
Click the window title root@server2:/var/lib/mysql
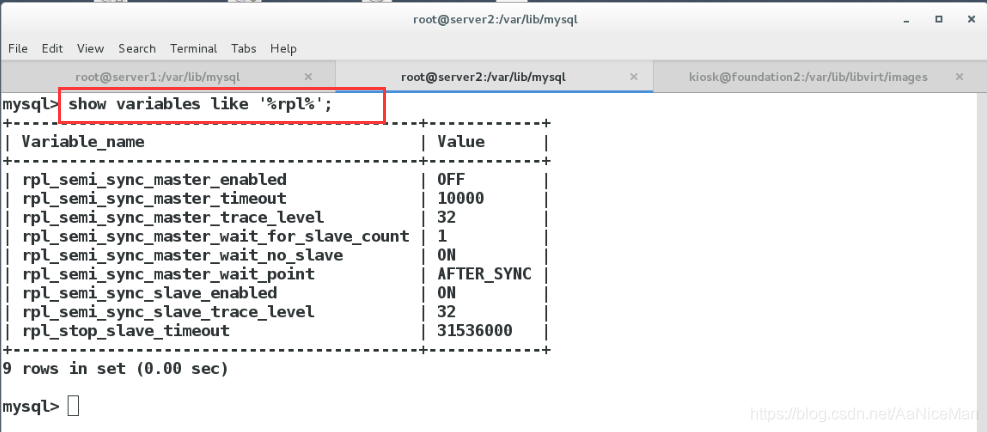pyautogui.click(x=495, y=19)
